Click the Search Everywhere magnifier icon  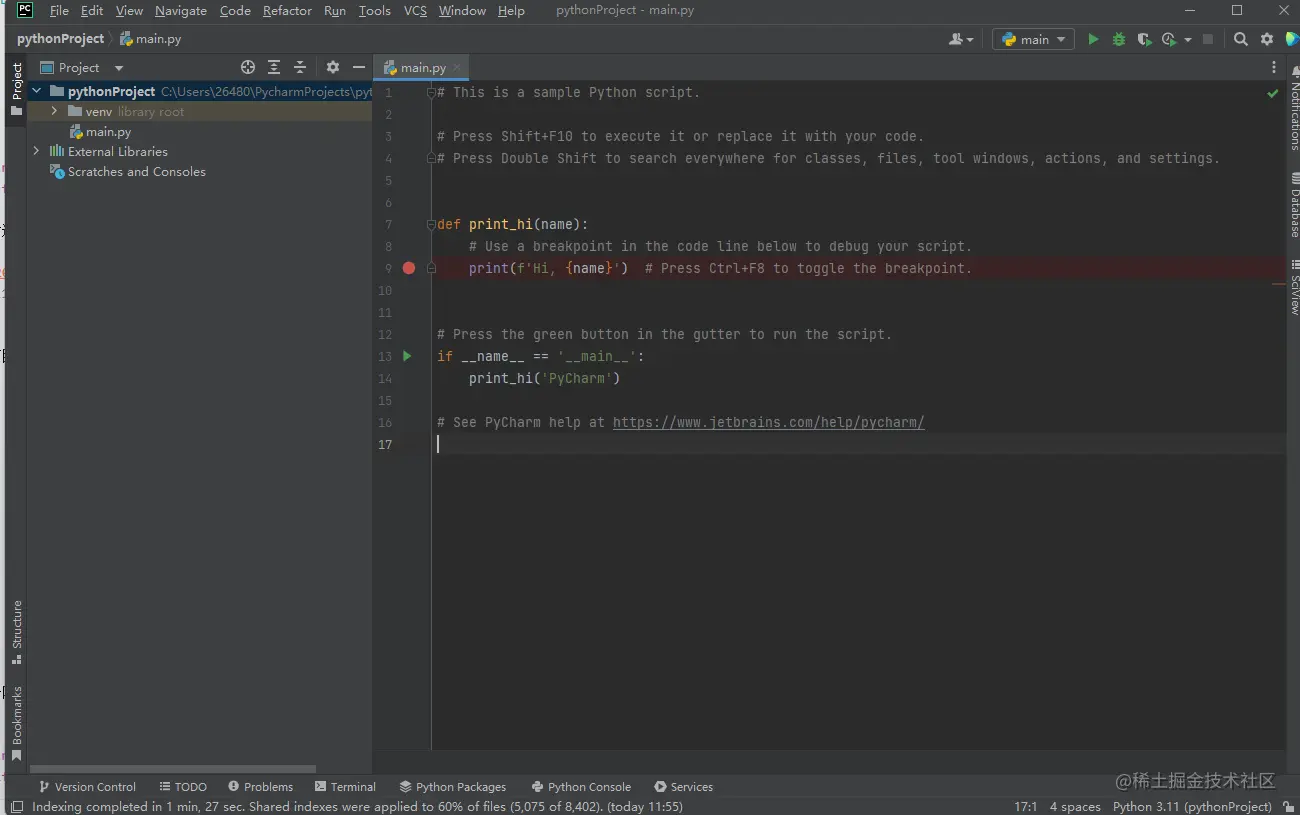pos(1241,39)
